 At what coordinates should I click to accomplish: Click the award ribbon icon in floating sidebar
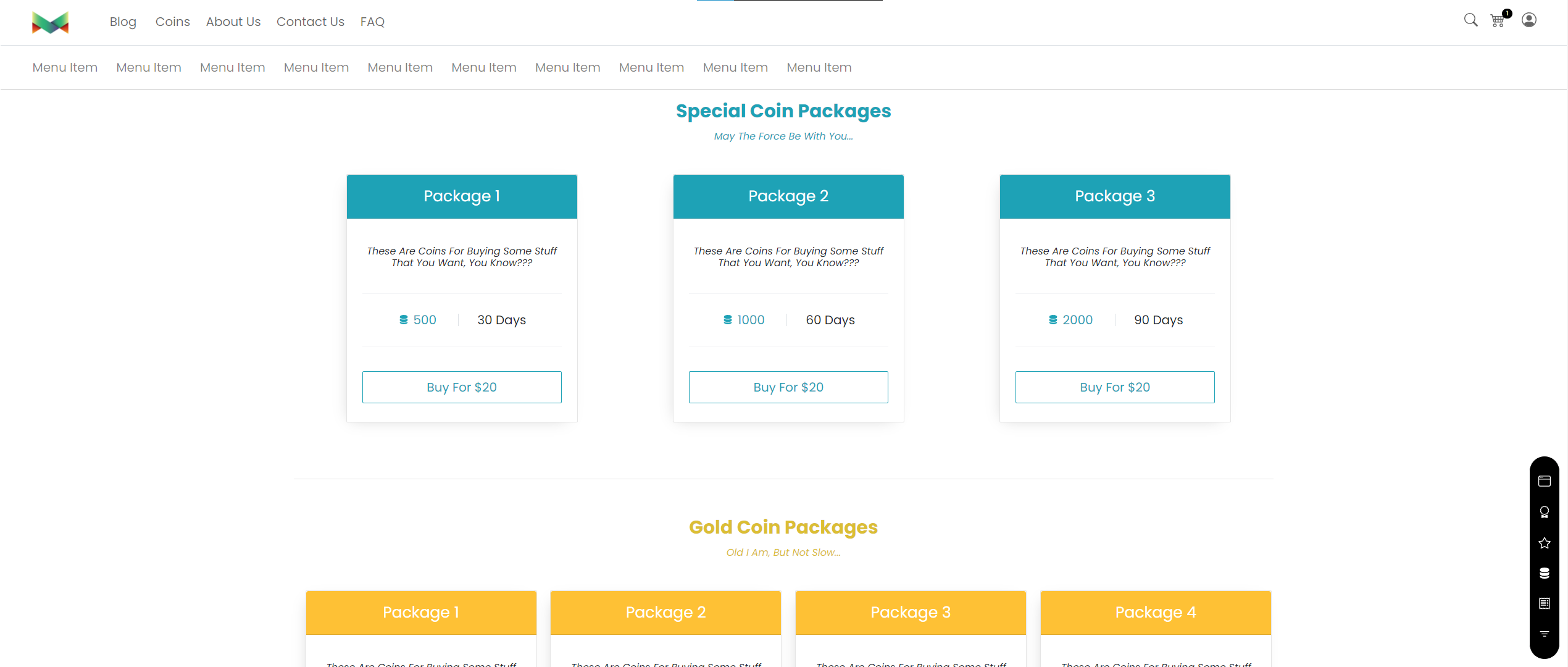(x=1545, y=512)
